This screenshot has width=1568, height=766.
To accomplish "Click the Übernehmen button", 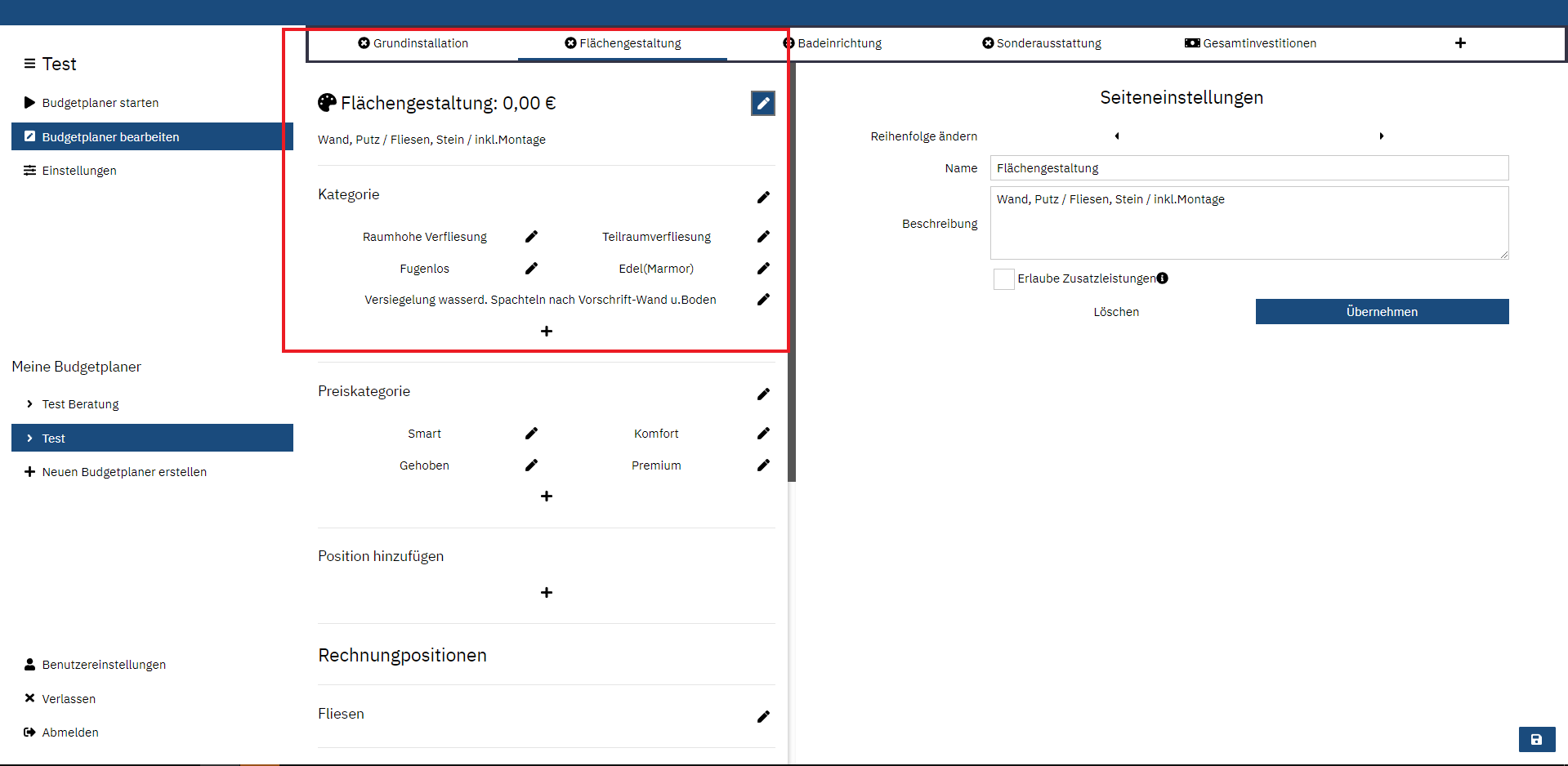I will point(1382,312).
